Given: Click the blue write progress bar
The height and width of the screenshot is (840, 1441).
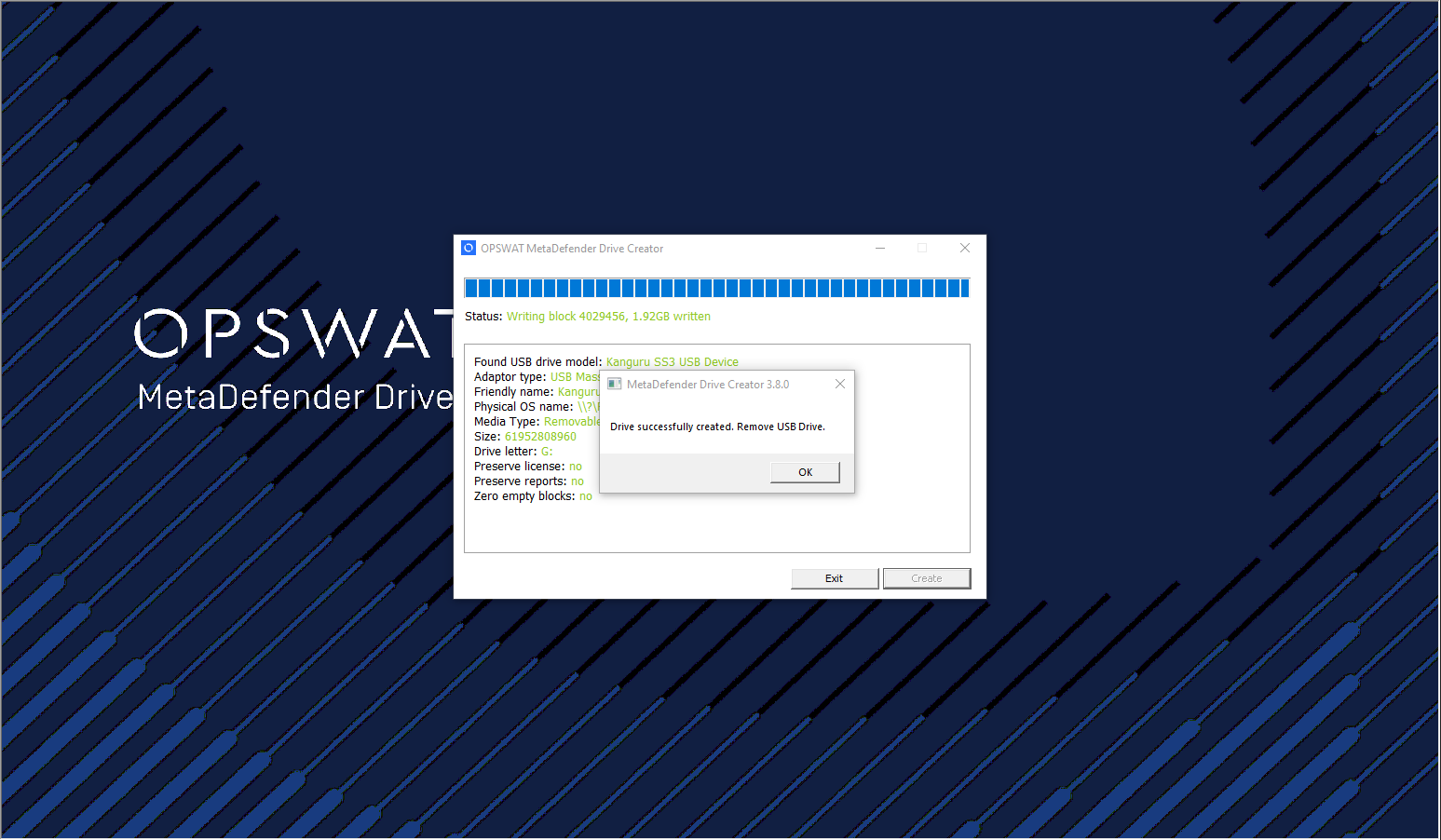Looking at the screenshot, I should (x=717, y=288).
